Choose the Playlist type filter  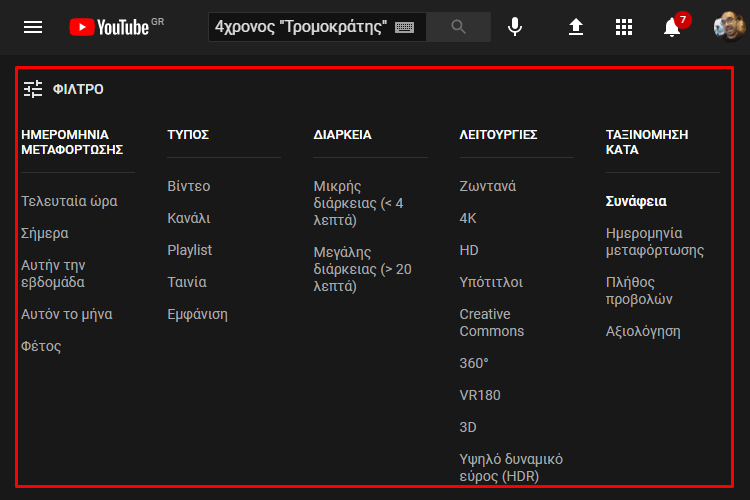(189, 250)
